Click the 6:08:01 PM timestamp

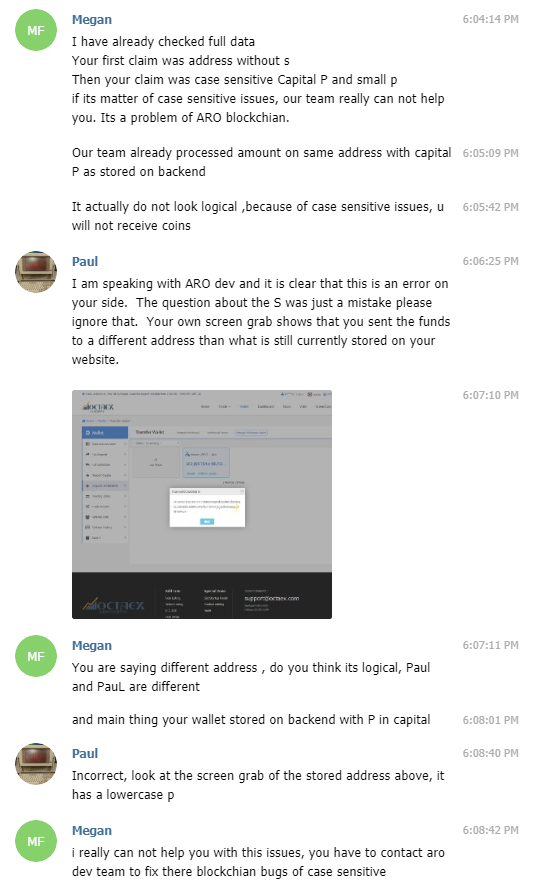(490, 720)
